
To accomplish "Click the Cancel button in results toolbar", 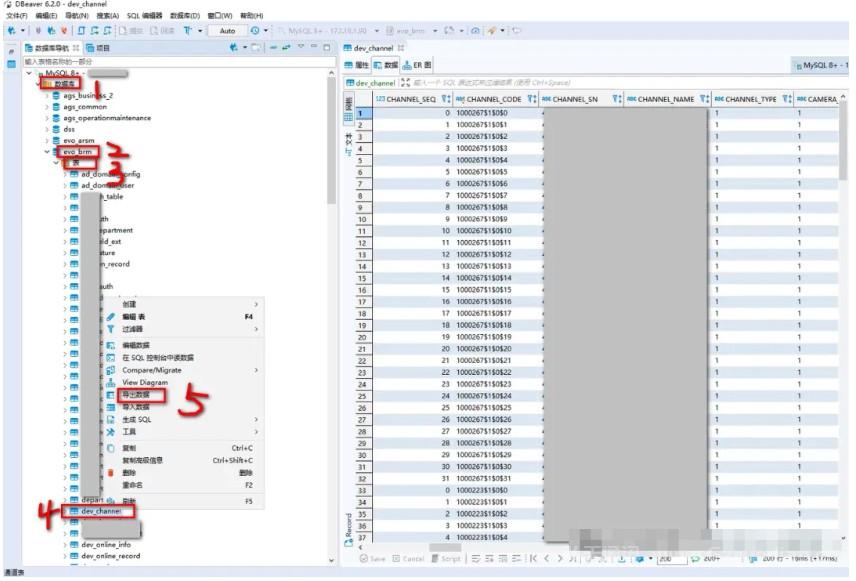I will point(410,558).
